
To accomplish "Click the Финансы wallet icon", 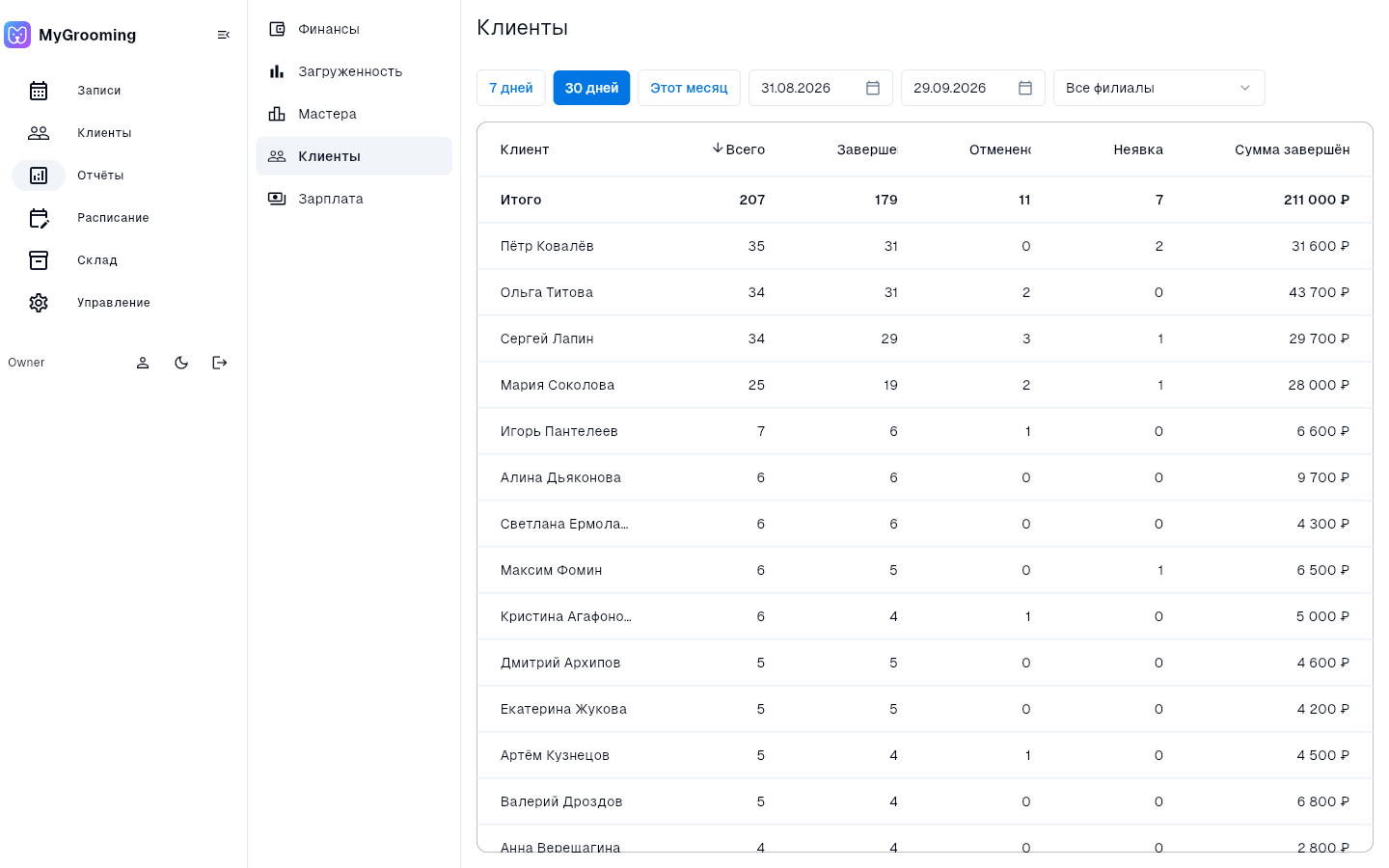I will click(277, 29).
